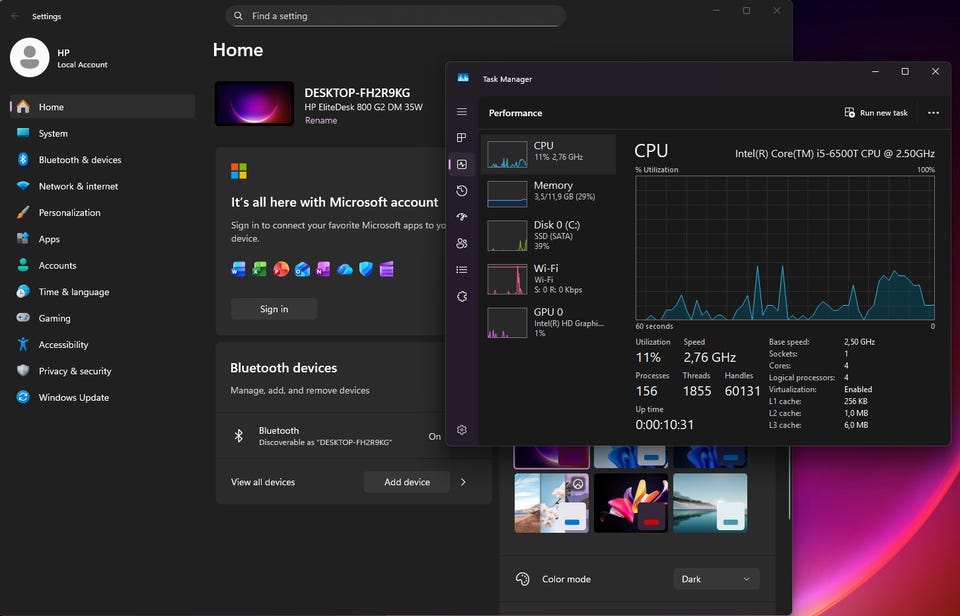The width and height of the screenshot is (960, 616).
Task: Open the Services puzzle icon in Task Manager
Action: pos(462,296)
